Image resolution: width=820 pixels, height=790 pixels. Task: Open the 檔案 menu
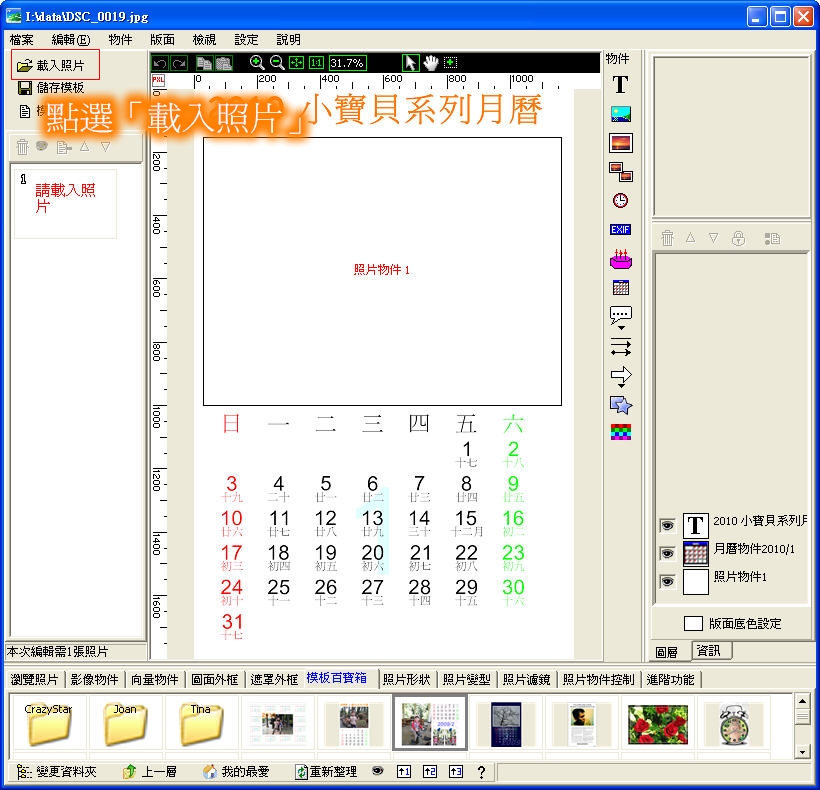[x=22, y=40]
